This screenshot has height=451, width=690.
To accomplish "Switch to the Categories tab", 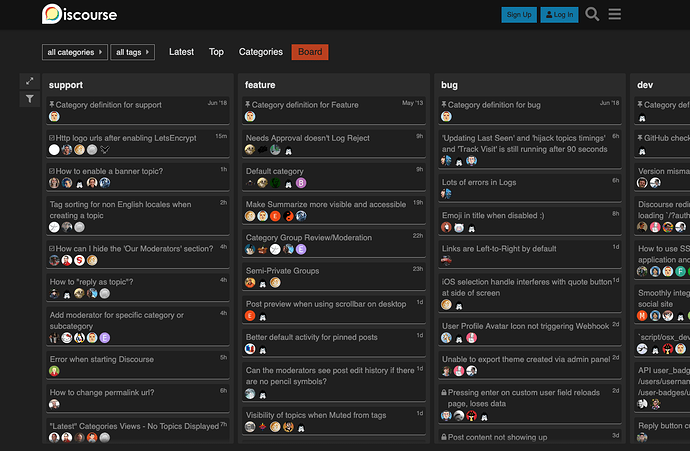I will (261, 52).
